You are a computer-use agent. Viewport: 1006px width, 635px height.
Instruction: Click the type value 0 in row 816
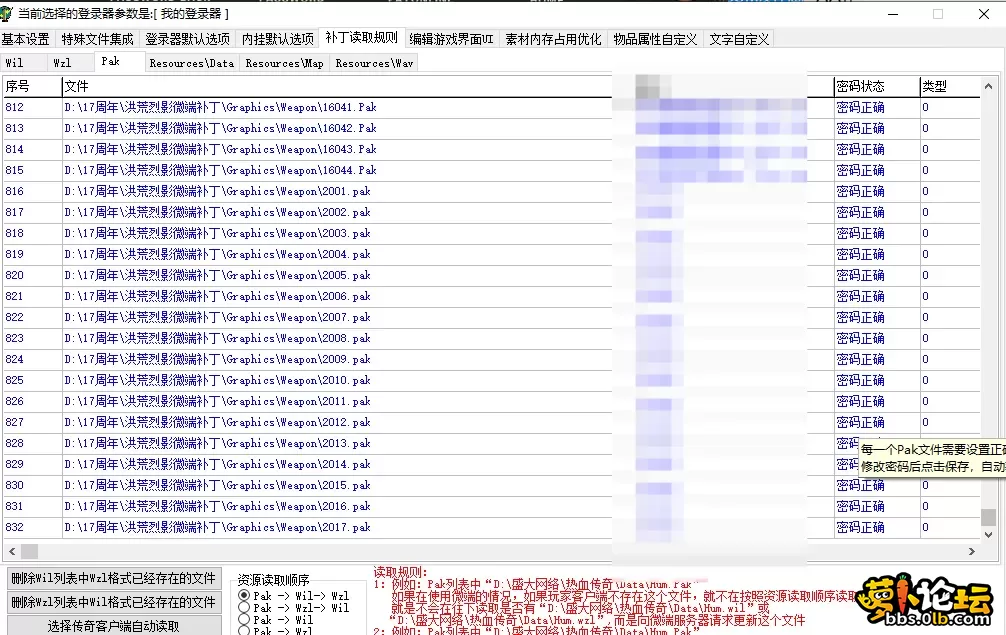[x=925, y=191]
